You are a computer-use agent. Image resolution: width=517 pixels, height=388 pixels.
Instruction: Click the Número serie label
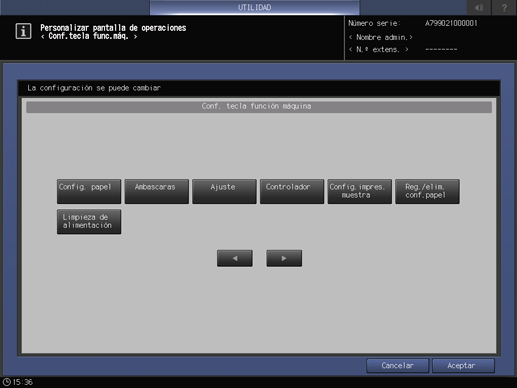click(374, 23)
